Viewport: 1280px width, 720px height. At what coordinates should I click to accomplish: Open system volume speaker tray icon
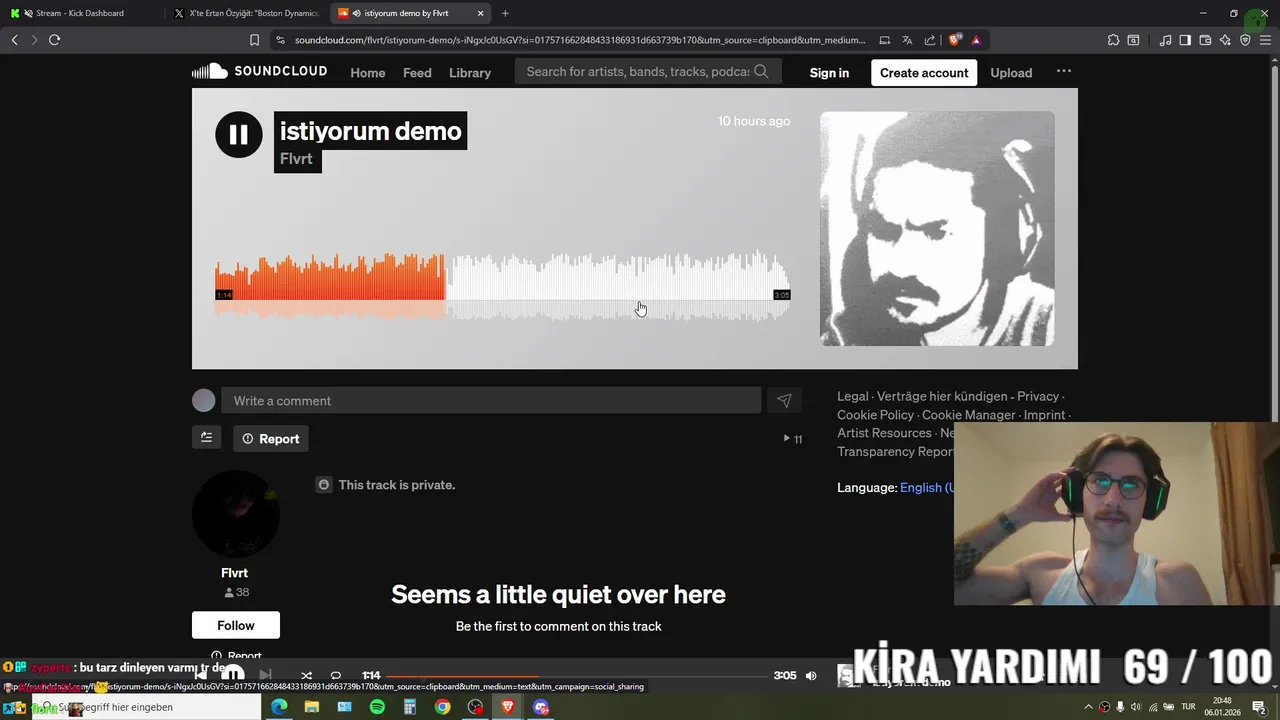(x=1136, y=707)
